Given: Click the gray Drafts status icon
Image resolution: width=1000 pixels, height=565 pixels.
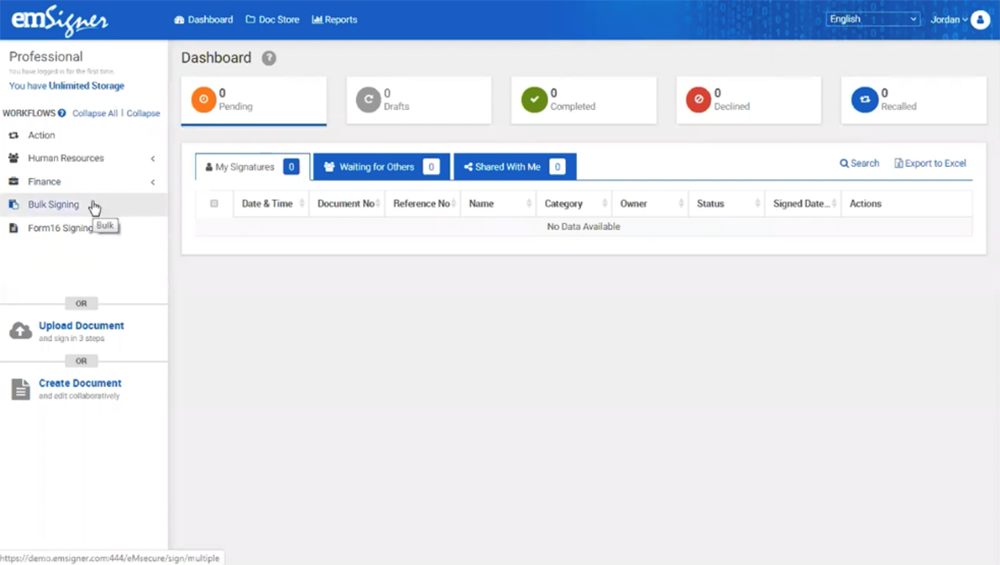Looking at the screenshot, I should [368, 100].
